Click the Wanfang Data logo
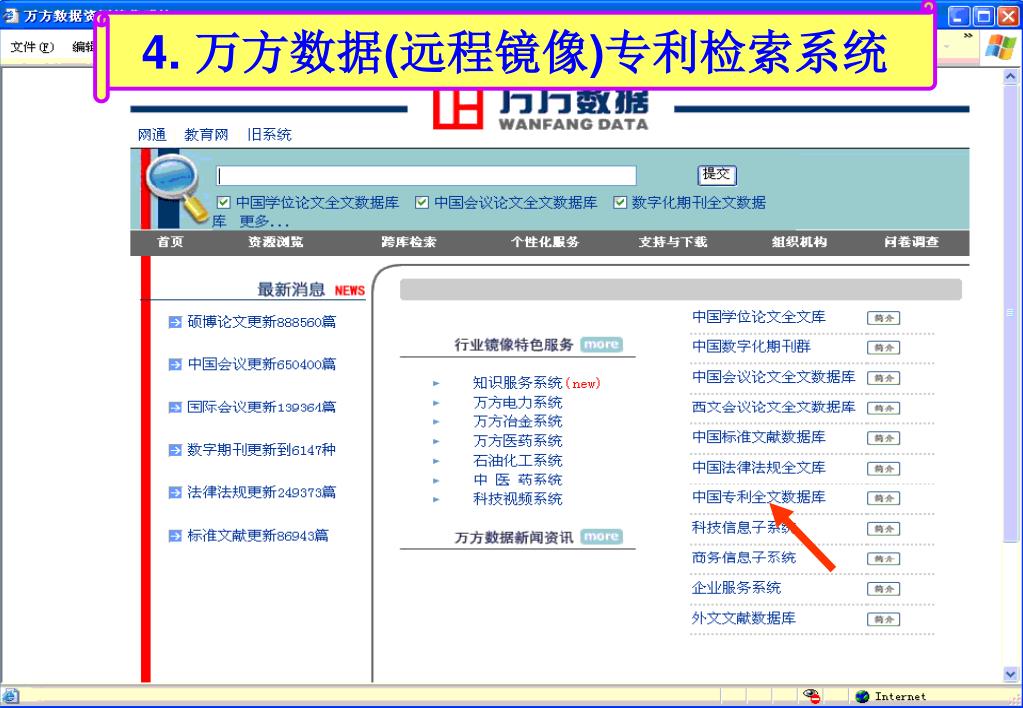The width and height of the screenshot is (1023, 708). click(541, 110)
